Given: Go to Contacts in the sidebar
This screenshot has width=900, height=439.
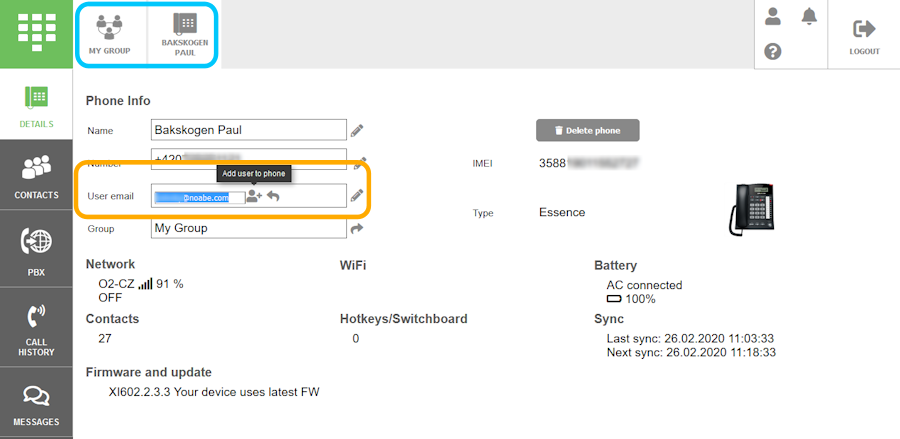Looking at the screenshot, I should (36, 177).
